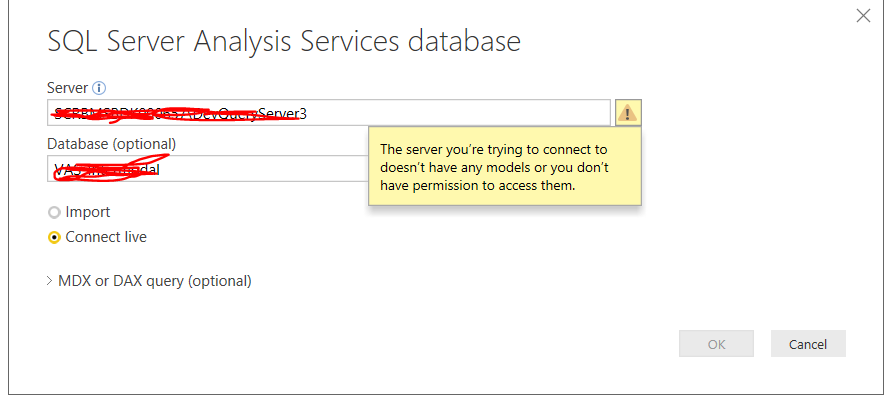
Task: Click the Server info icon
Action: (x=99, y=88)
